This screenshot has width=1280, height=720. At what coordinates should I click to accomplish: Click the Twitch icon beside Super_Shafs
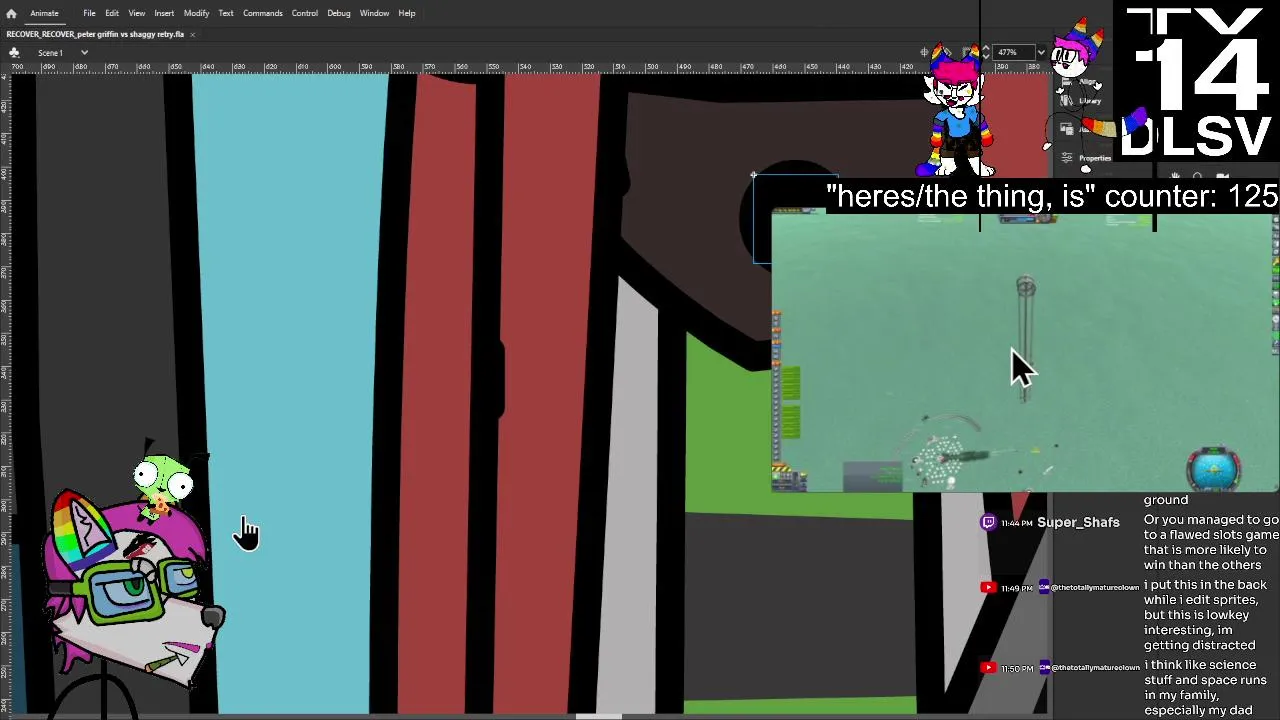[988, 522]
